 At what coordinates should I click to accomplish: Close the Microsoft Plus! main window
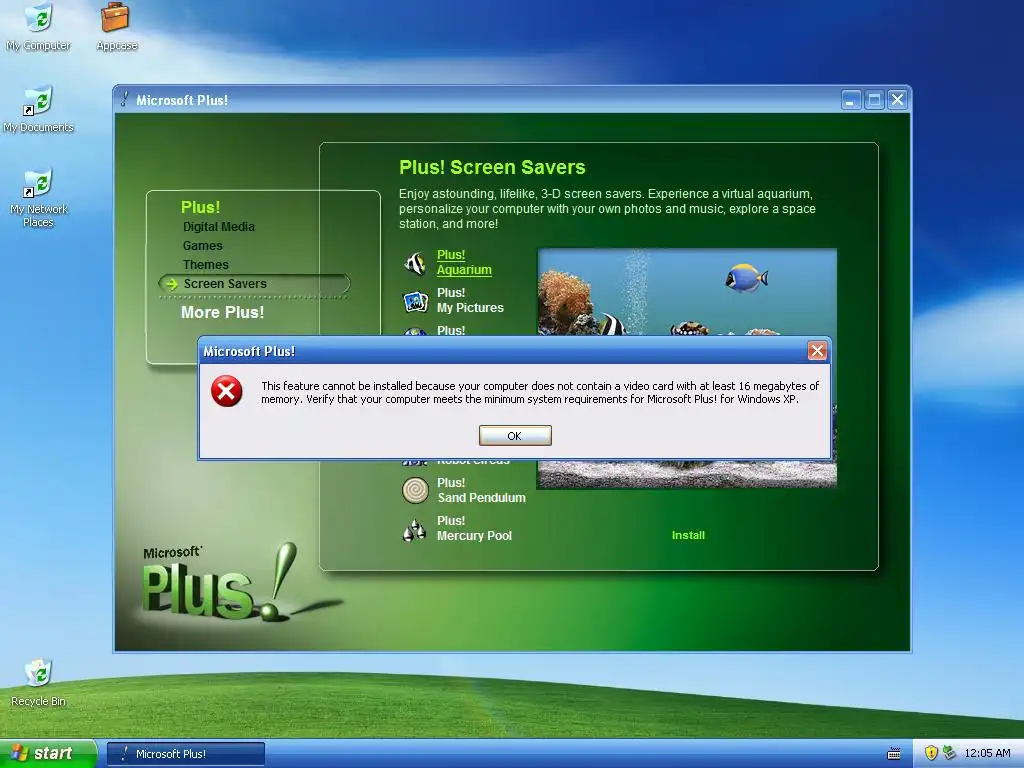click(897, 100)
